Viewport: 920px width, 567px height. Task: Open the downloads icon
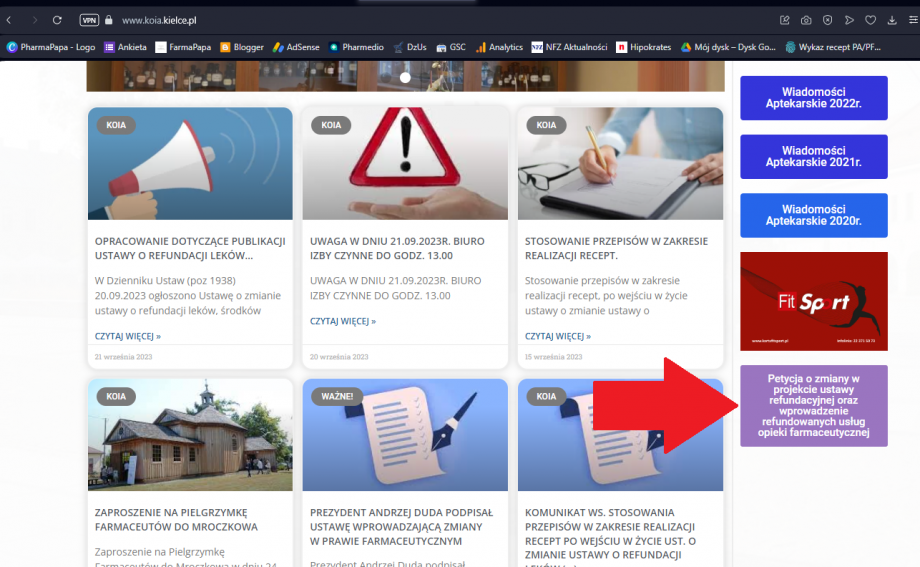(x=892, y=20)
